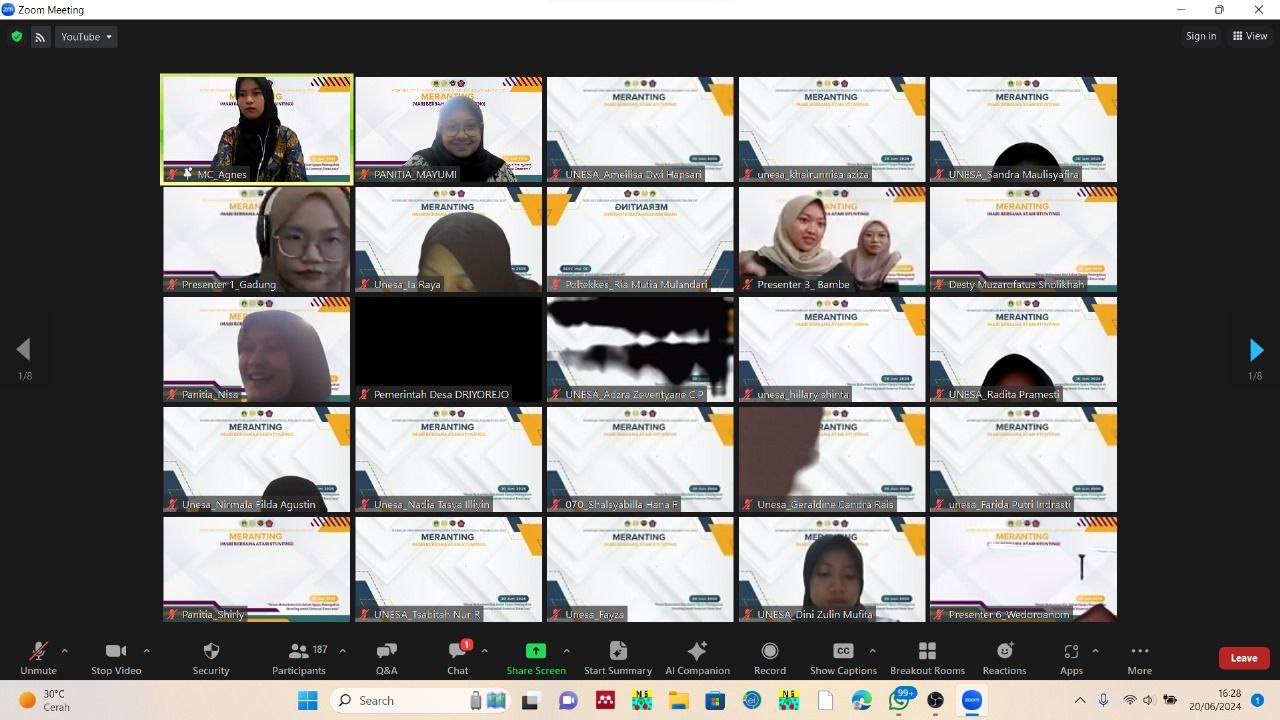Launch the AI Companion

(697, 658)
